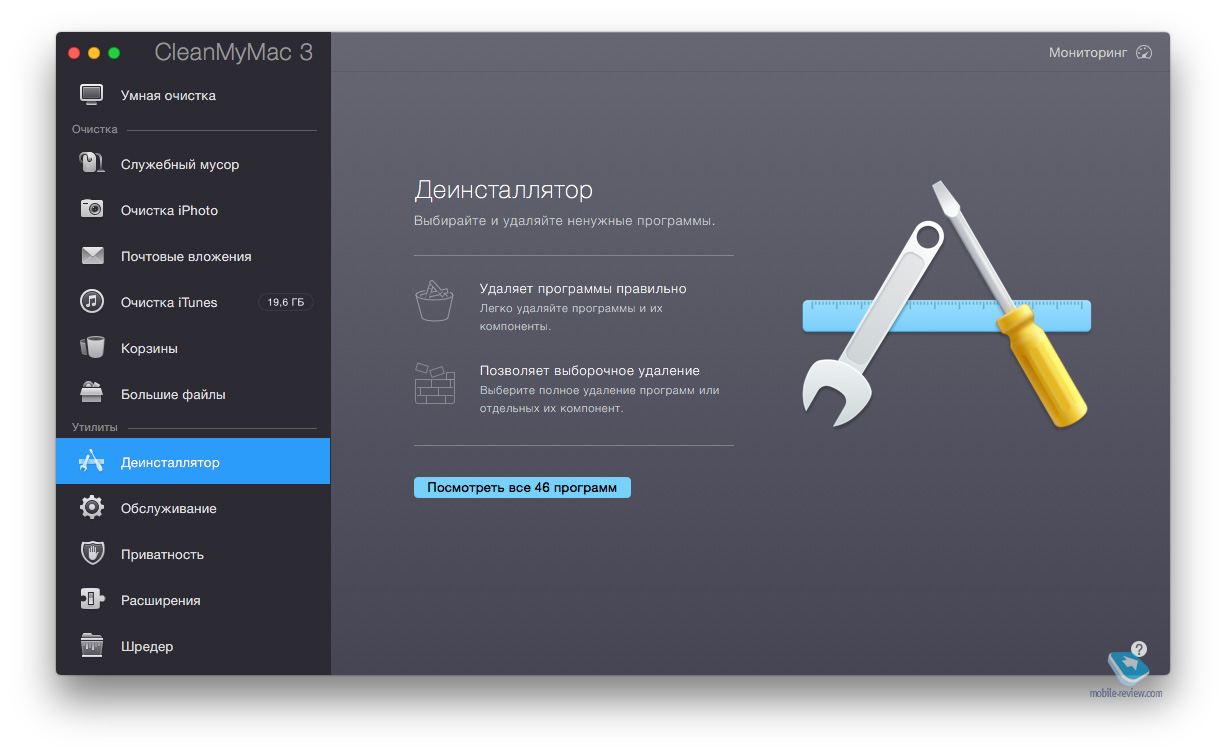The width and height of the screenshot is (1226, 755).
Task: Click the Очистка section header
Action: (95, 129)
